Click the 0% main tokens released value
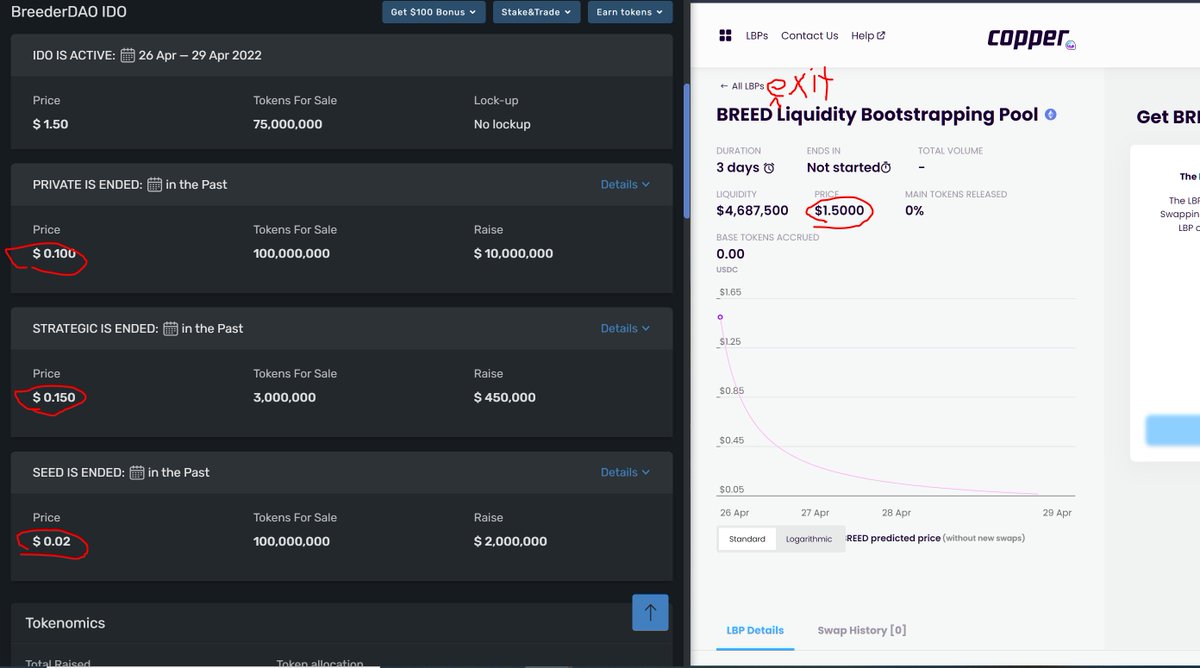Image resolution: width=1200 pixels, height=668 pixels. [914, 211]
